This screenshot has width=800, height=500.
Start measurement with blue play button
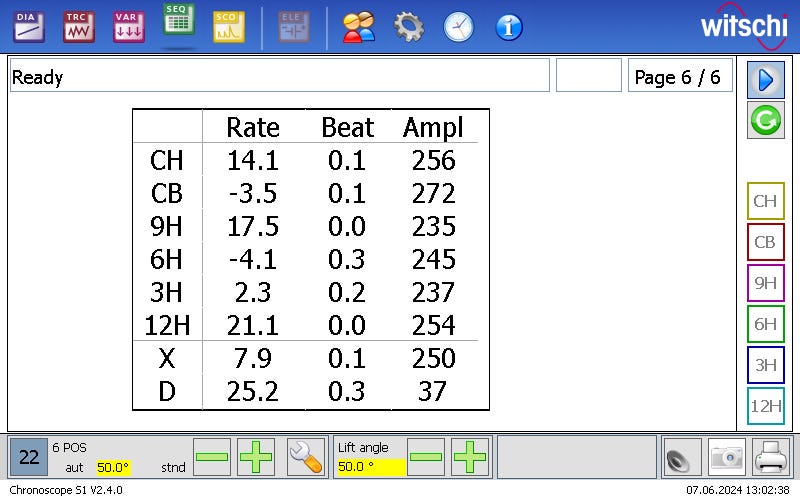766,80
